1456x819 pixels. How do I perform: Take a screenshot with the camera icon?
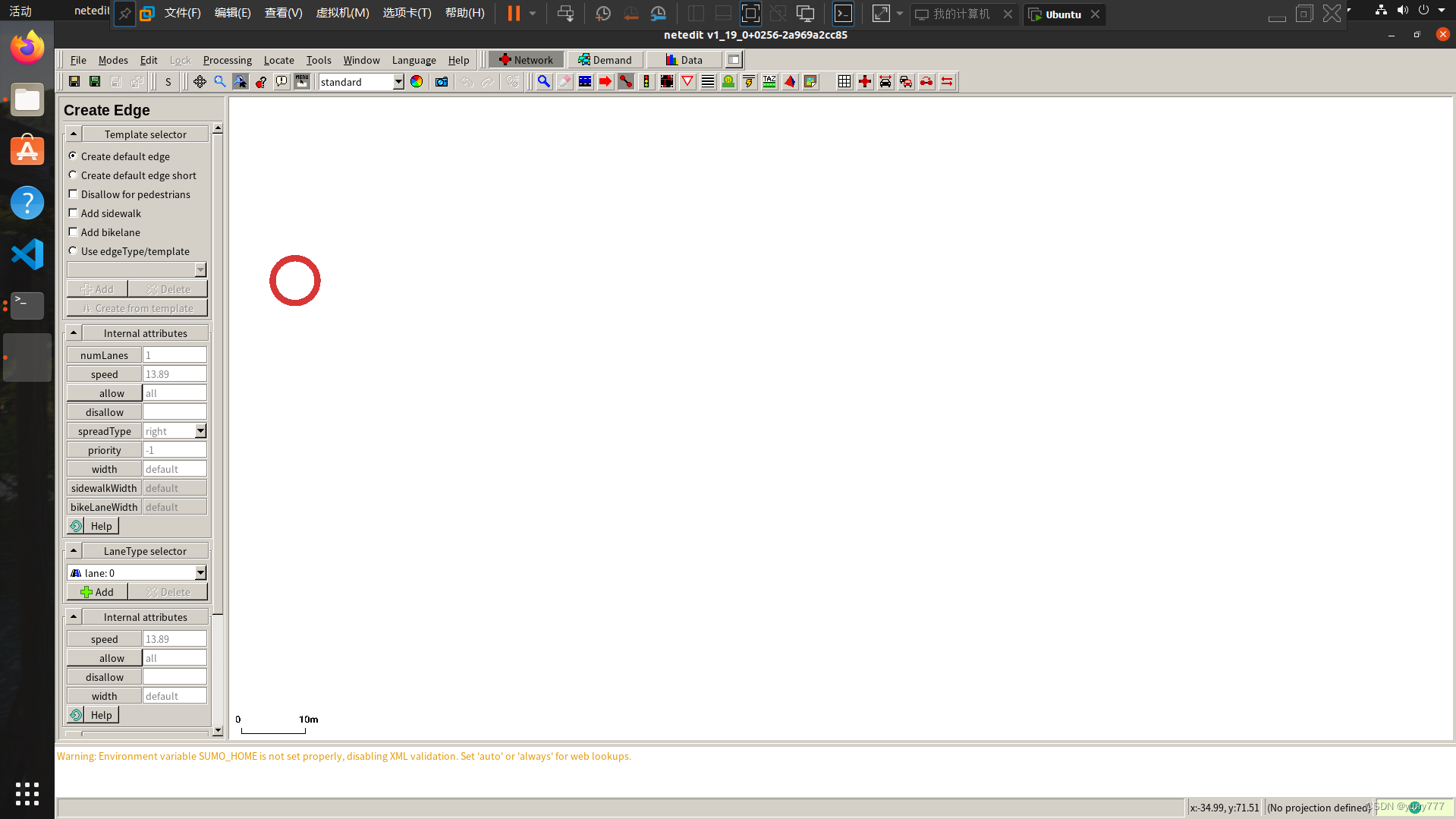point(442,81)
